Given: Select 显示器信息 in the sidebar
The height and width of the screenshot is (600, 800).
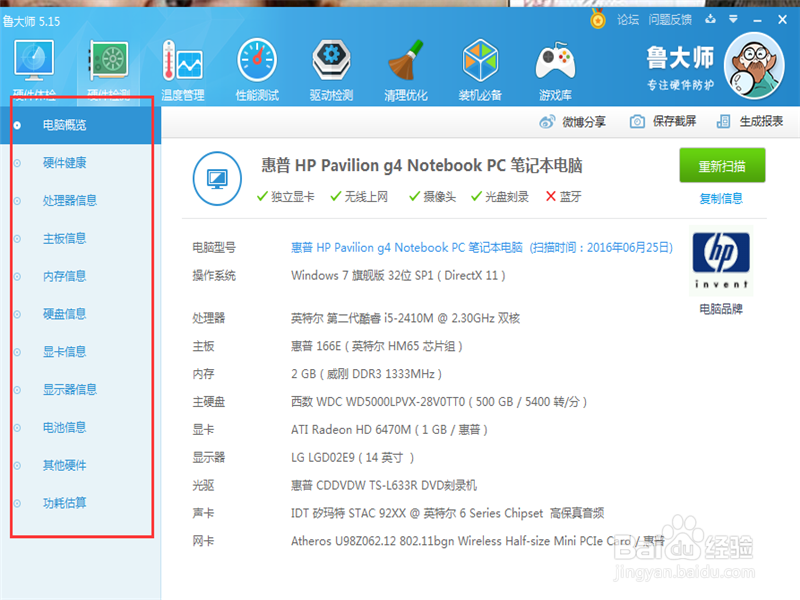Looking at the screenshot, I should [70, 389].
